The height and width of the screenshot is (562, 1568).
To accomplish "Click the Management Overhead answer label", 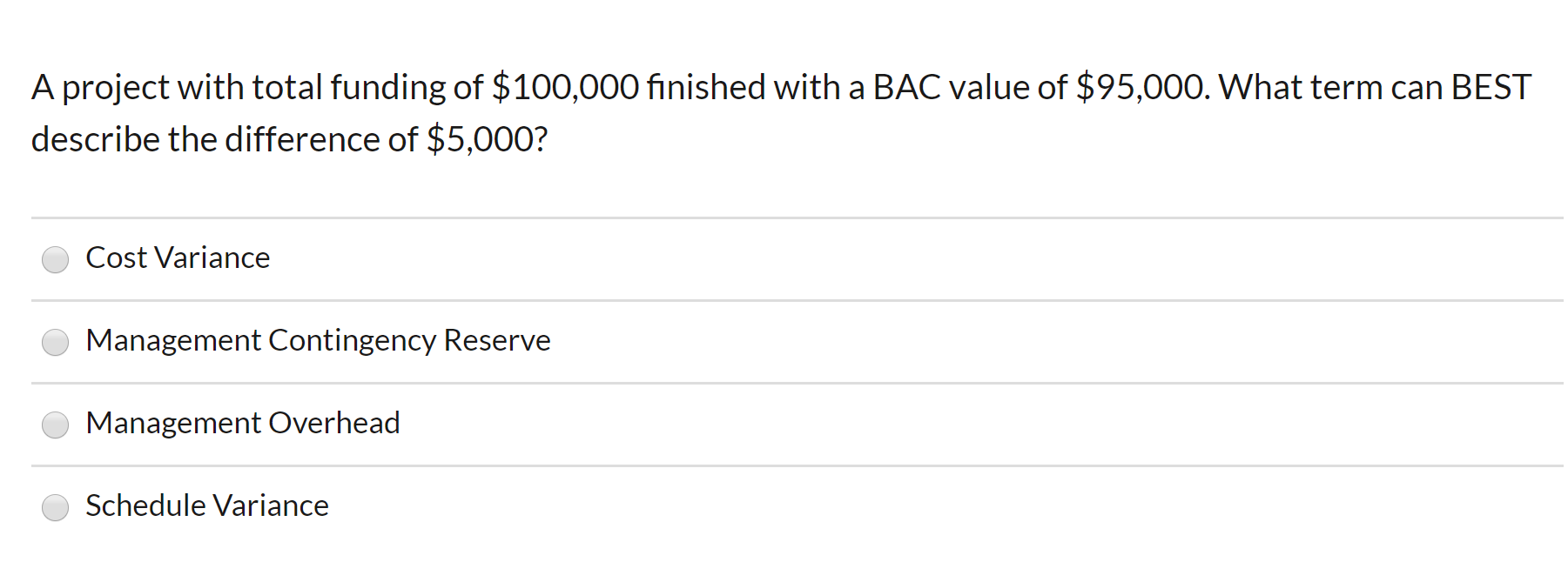I will click(242, 424).
